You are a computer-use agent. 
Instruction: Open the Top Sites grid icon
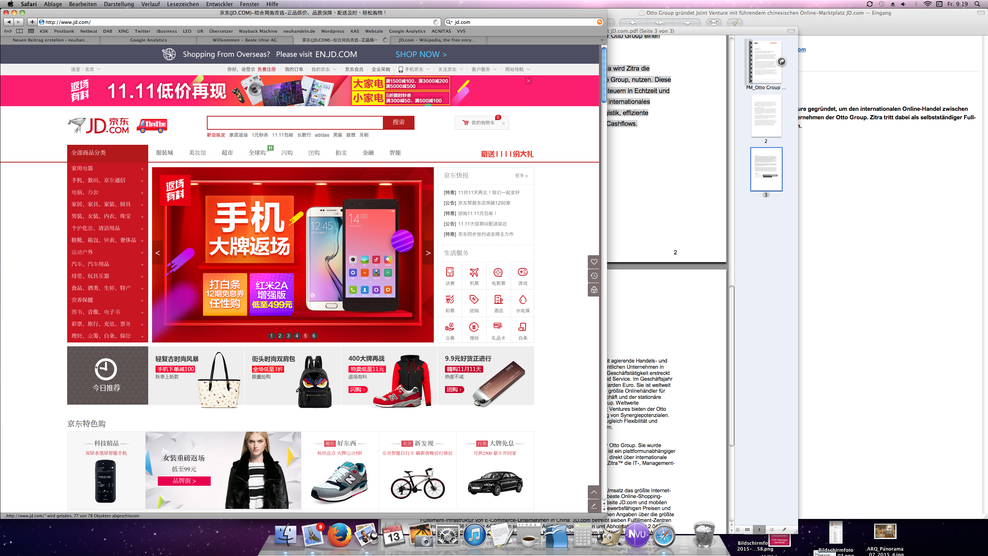click(31, 31)
